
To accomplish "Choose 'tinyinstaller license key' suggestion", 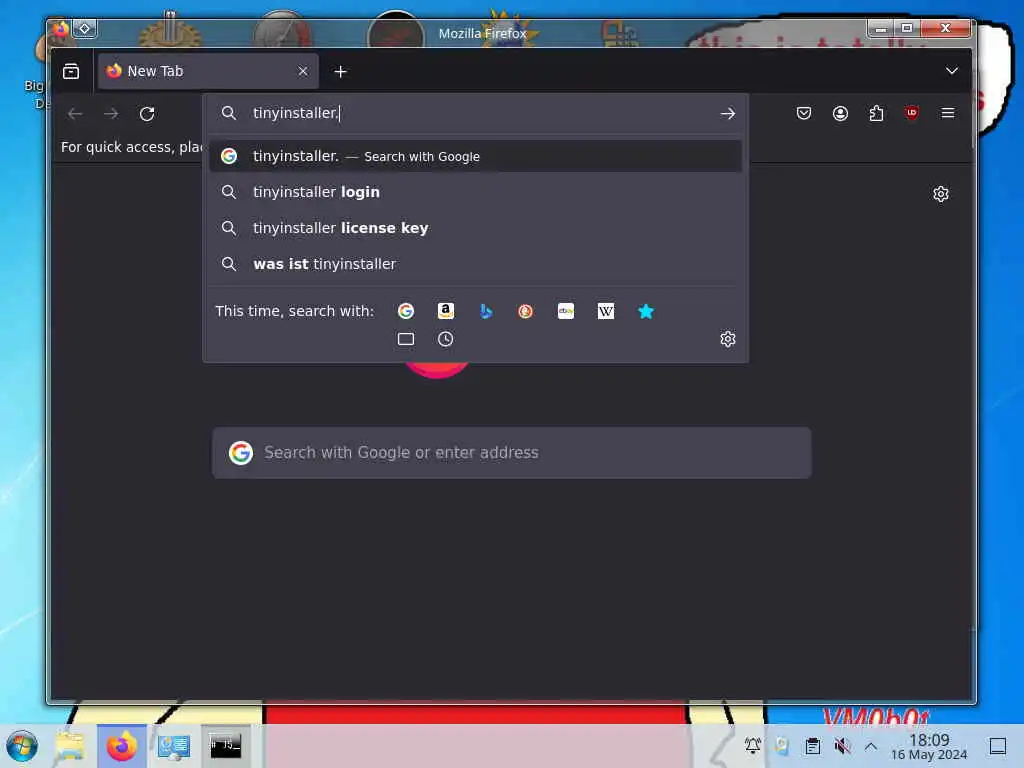I will coord(475,228).
